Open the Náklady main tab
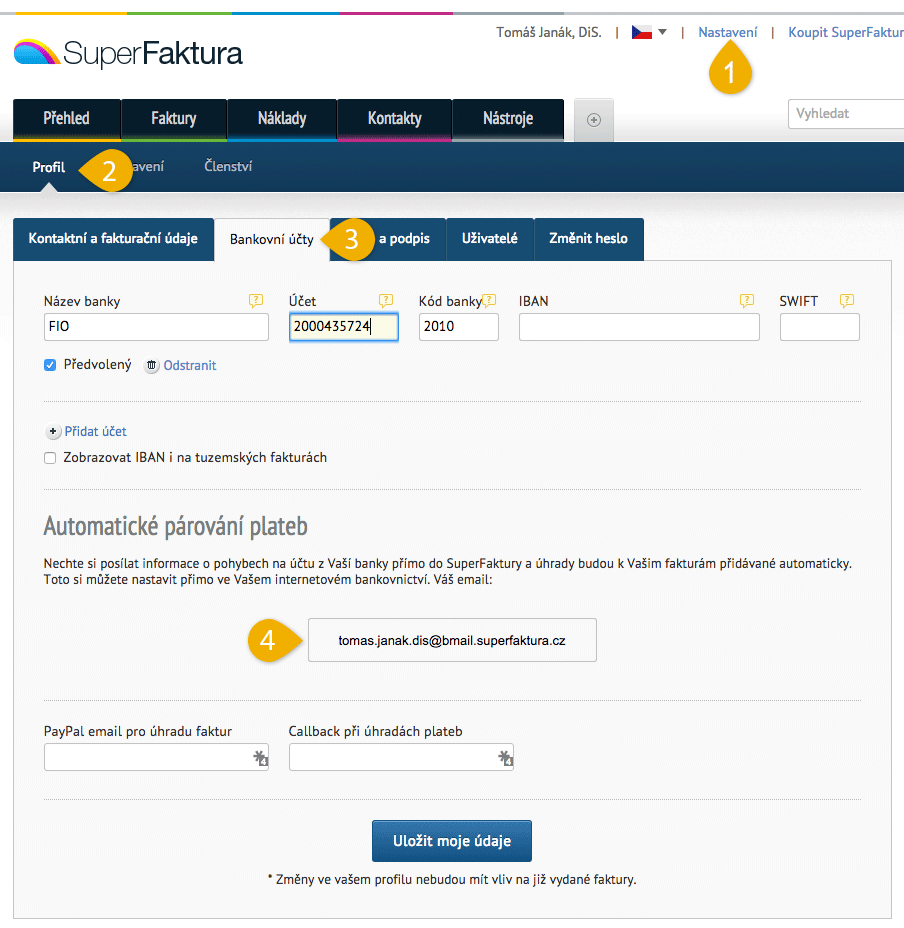 [x=282, y=120]
